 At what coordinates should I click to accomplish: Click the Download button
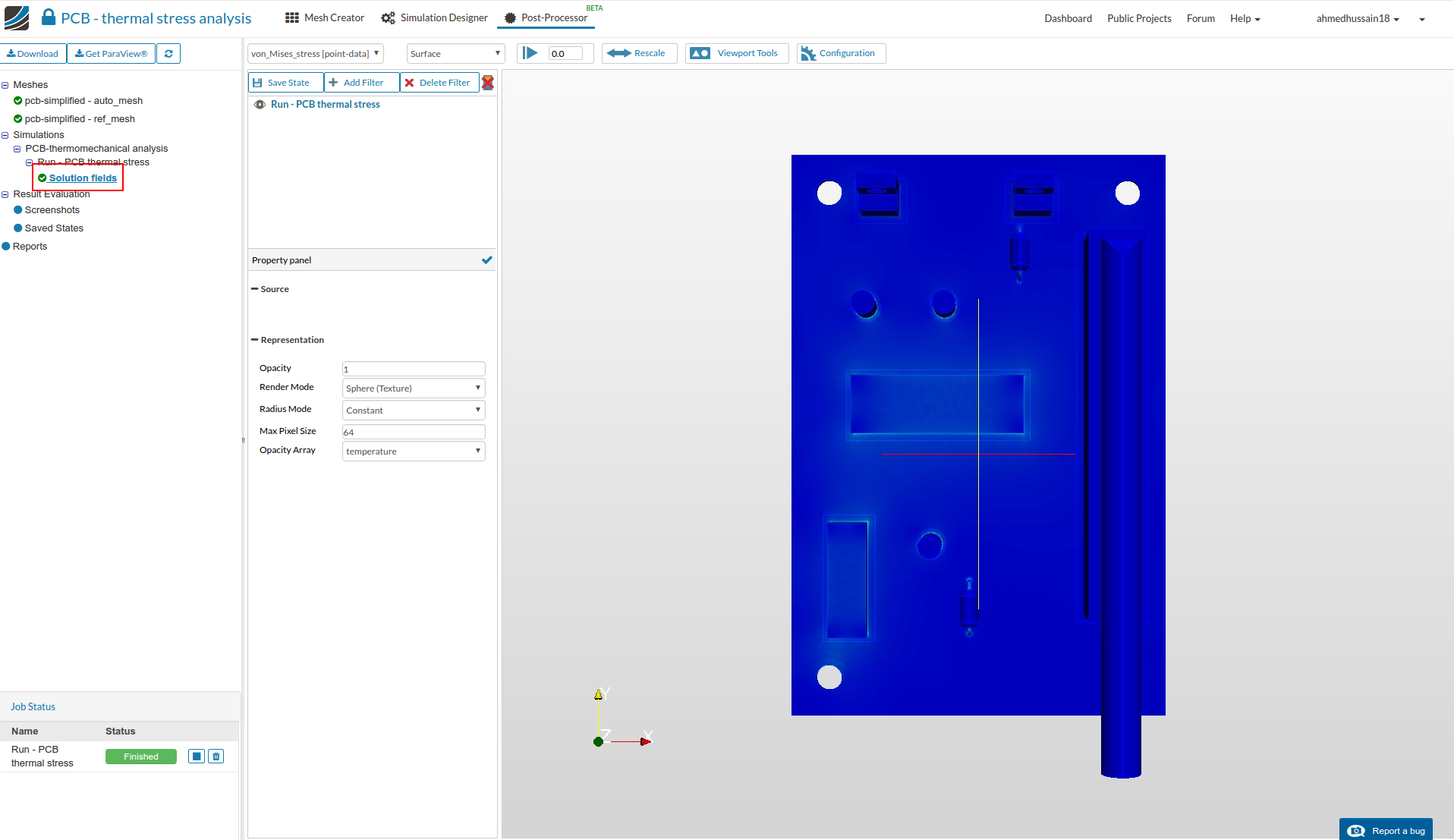click(33, 54)
